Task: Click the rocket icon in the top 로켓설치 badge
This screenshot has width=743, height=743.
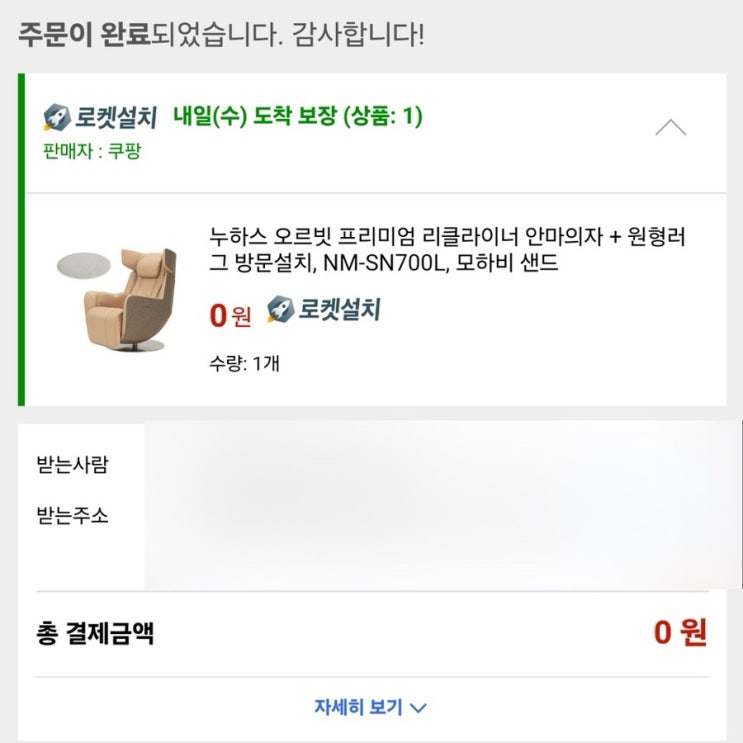Action: (55, 118)
